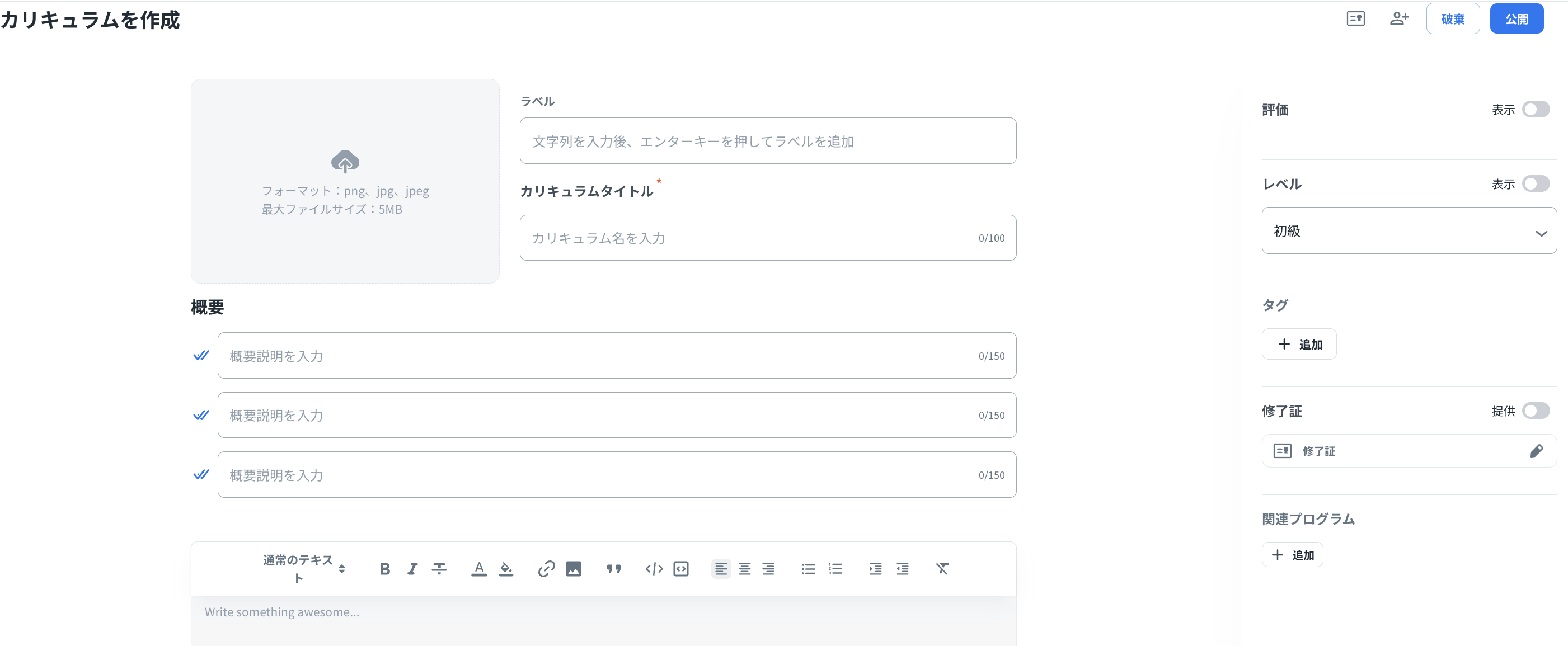
Task: Enable the 評価 表示 toggle
Action: pyautogui.click(x=1535, y=110)
